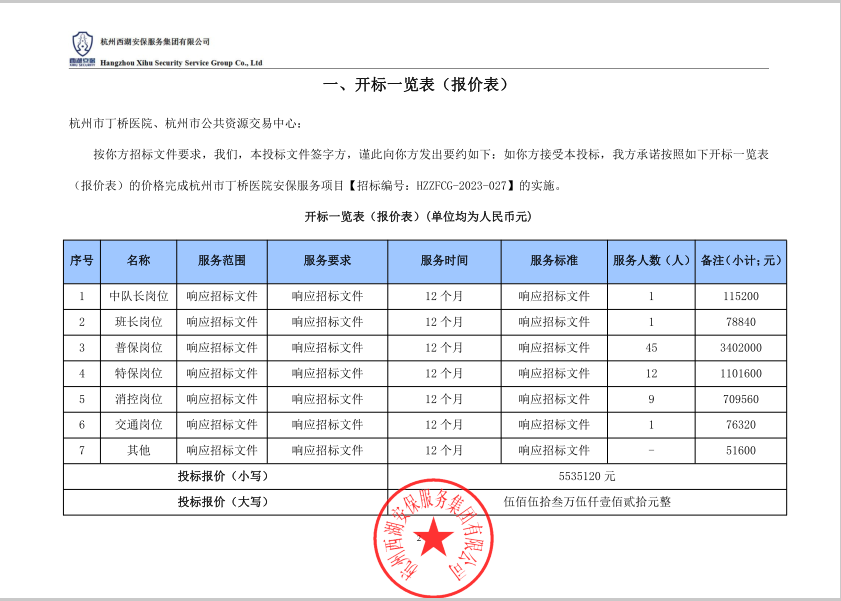Click '12 个月' in the 普保岗位 row
Viewport: 841px width, 601px height.
point(444,347)
